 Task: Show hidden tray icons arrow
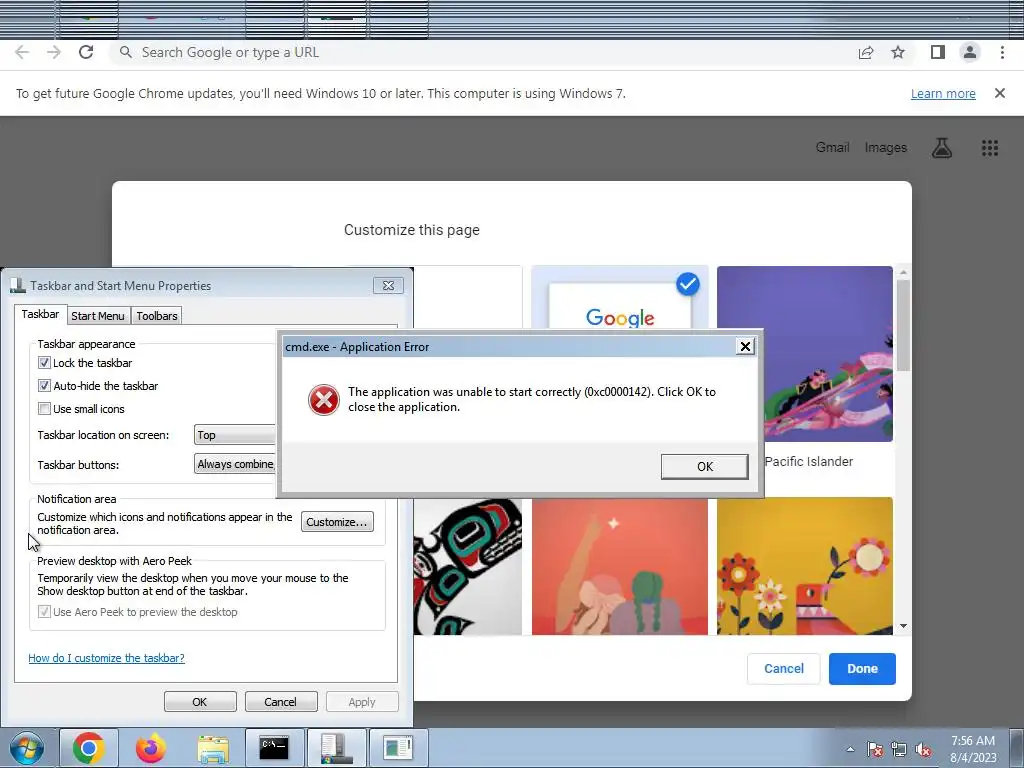click(850, 749)
